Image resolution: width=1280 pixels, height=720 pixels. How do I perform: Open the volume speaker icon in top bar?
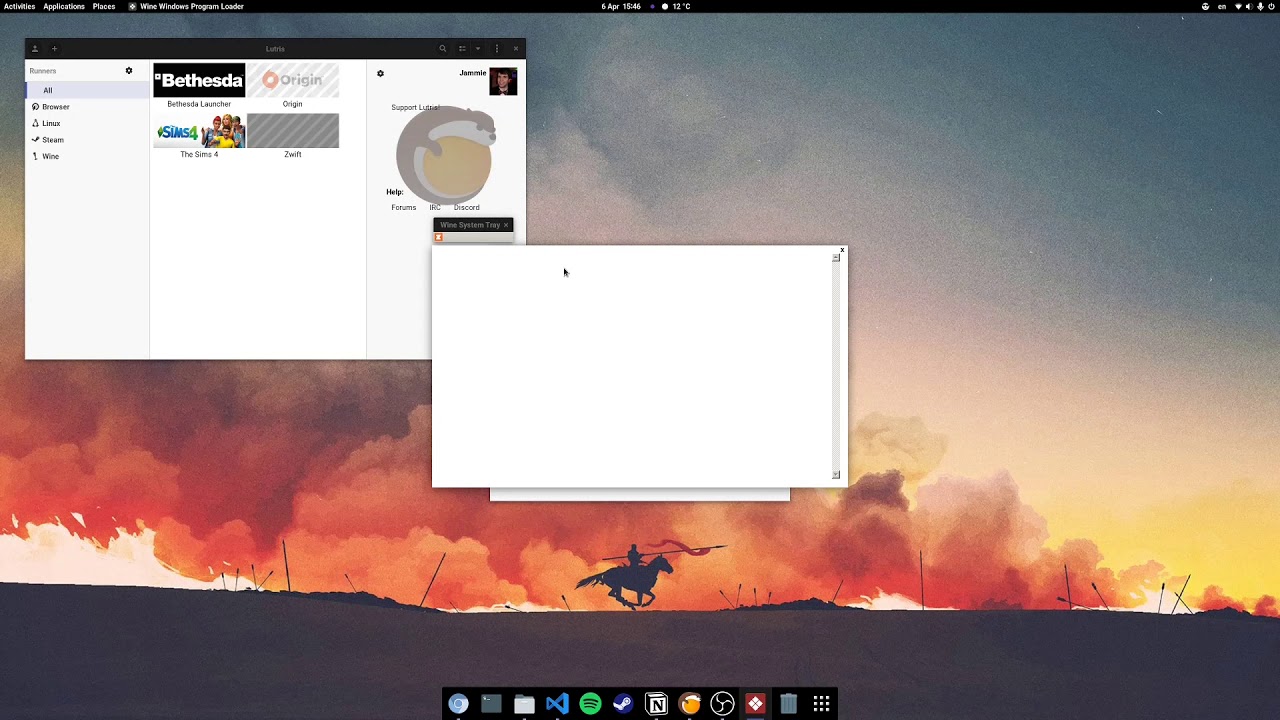coord(1249,6)
